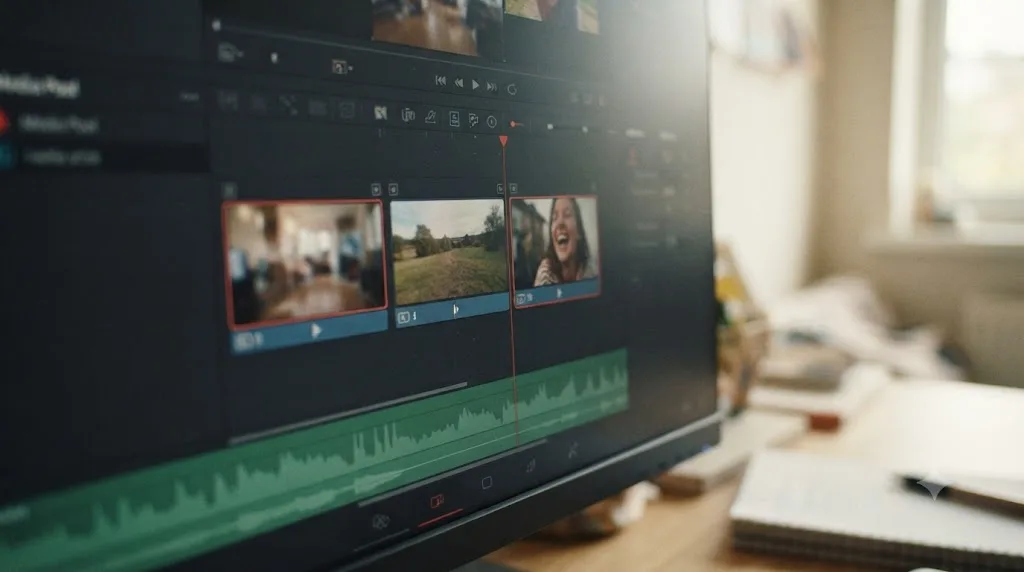Click the play arrow under the laughing woman clip

559,293
